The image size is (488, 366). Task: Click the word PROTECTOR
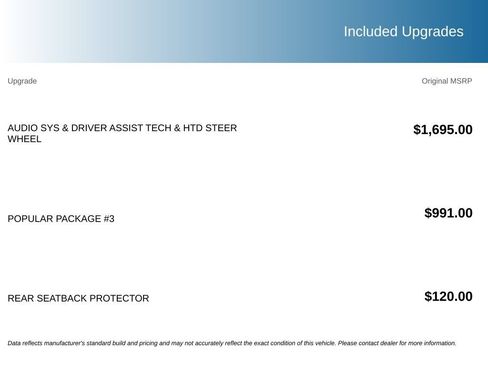tap(119, 298)
